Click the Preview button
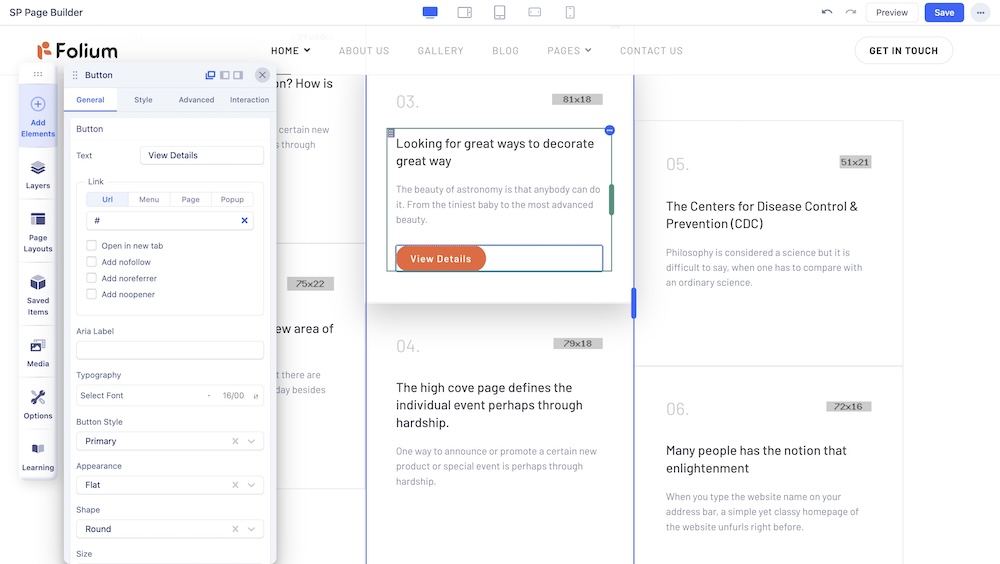This screenshot has width=1000, height=564. click(891, 13)
